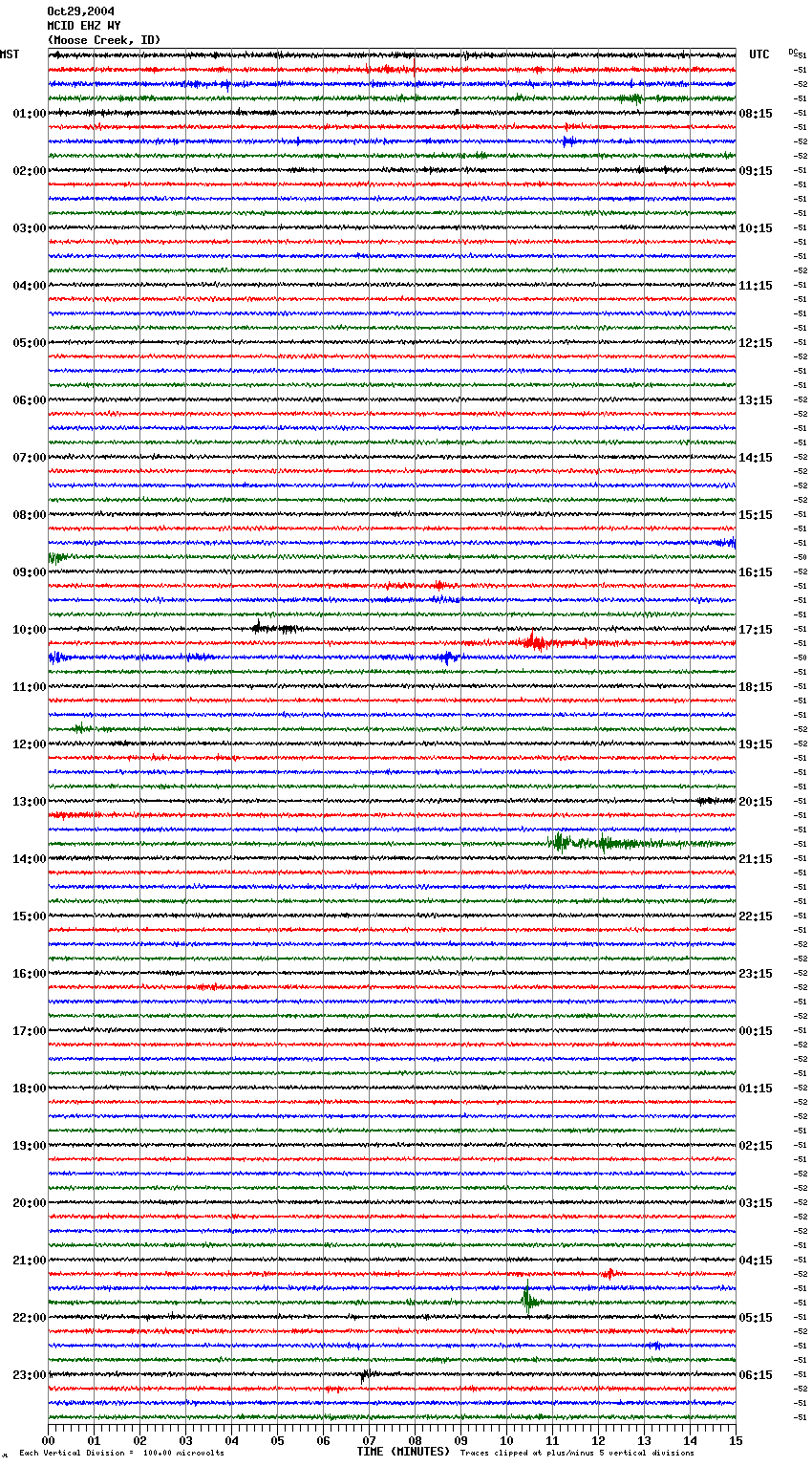Click minute tick label 00 on the axis

point(48,1440)
